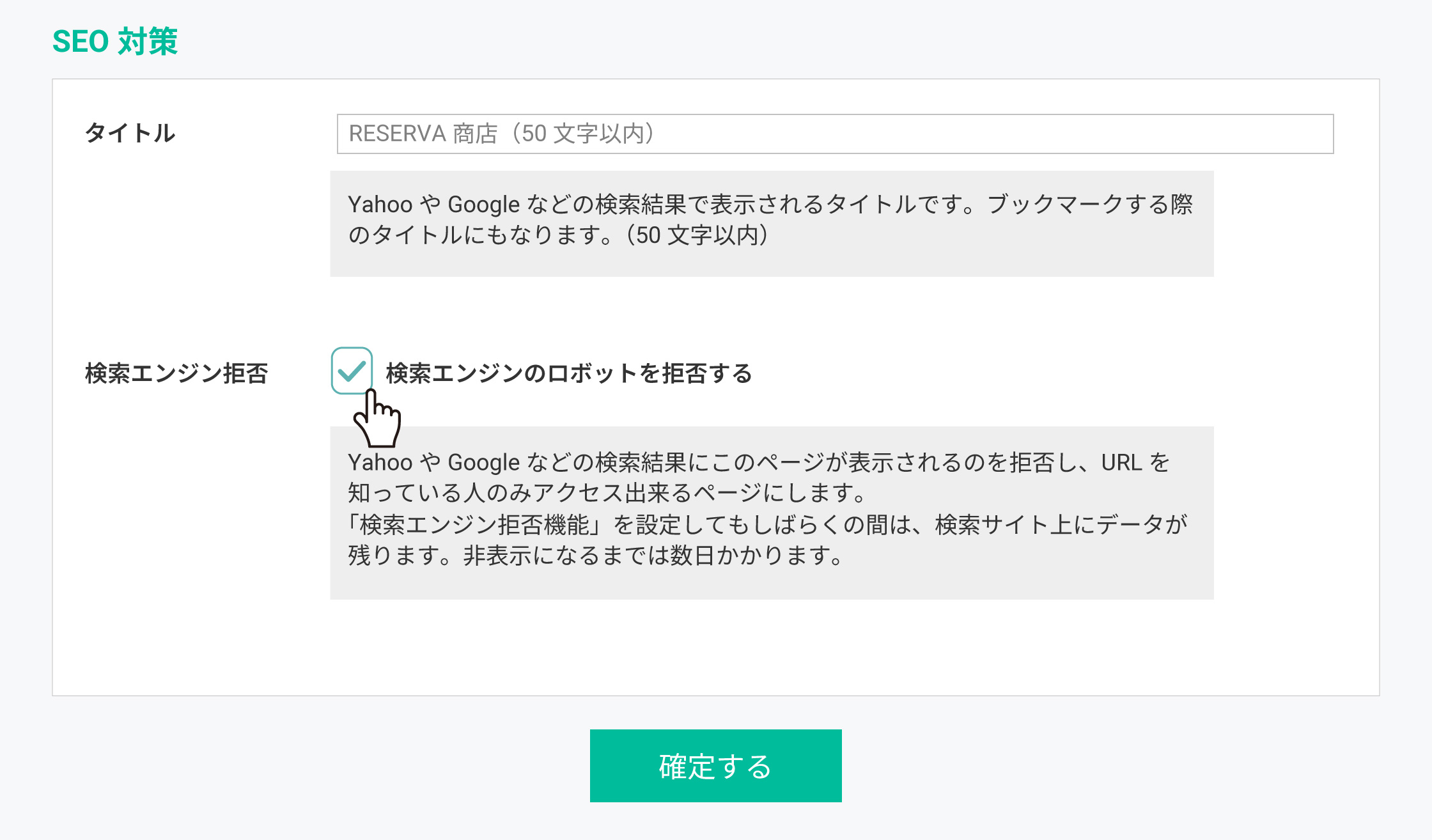Click the 検索エンジンのロボットを拒否する checkbox label text
Image resolution: width=1432 pixels, height=840 pixels.
click(x=569, y=373)
